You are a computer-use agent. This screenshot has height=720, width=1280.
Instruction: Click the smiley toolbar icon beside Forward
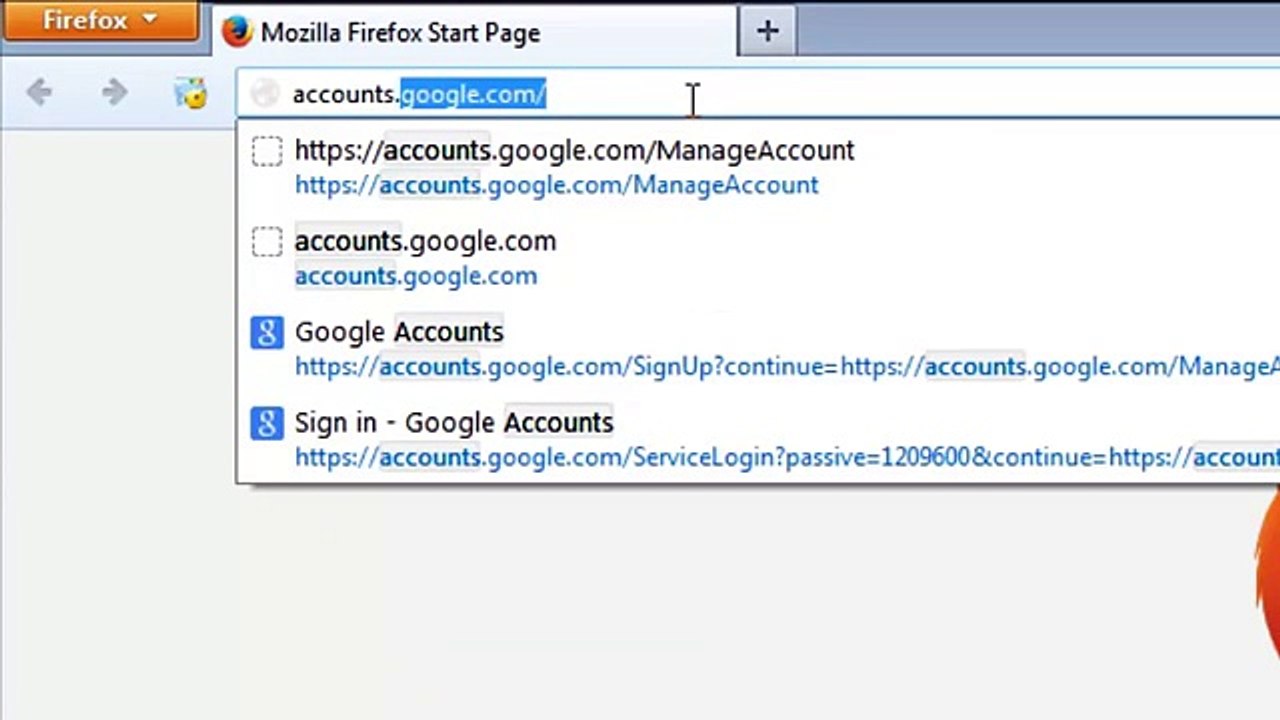point(190,93)
